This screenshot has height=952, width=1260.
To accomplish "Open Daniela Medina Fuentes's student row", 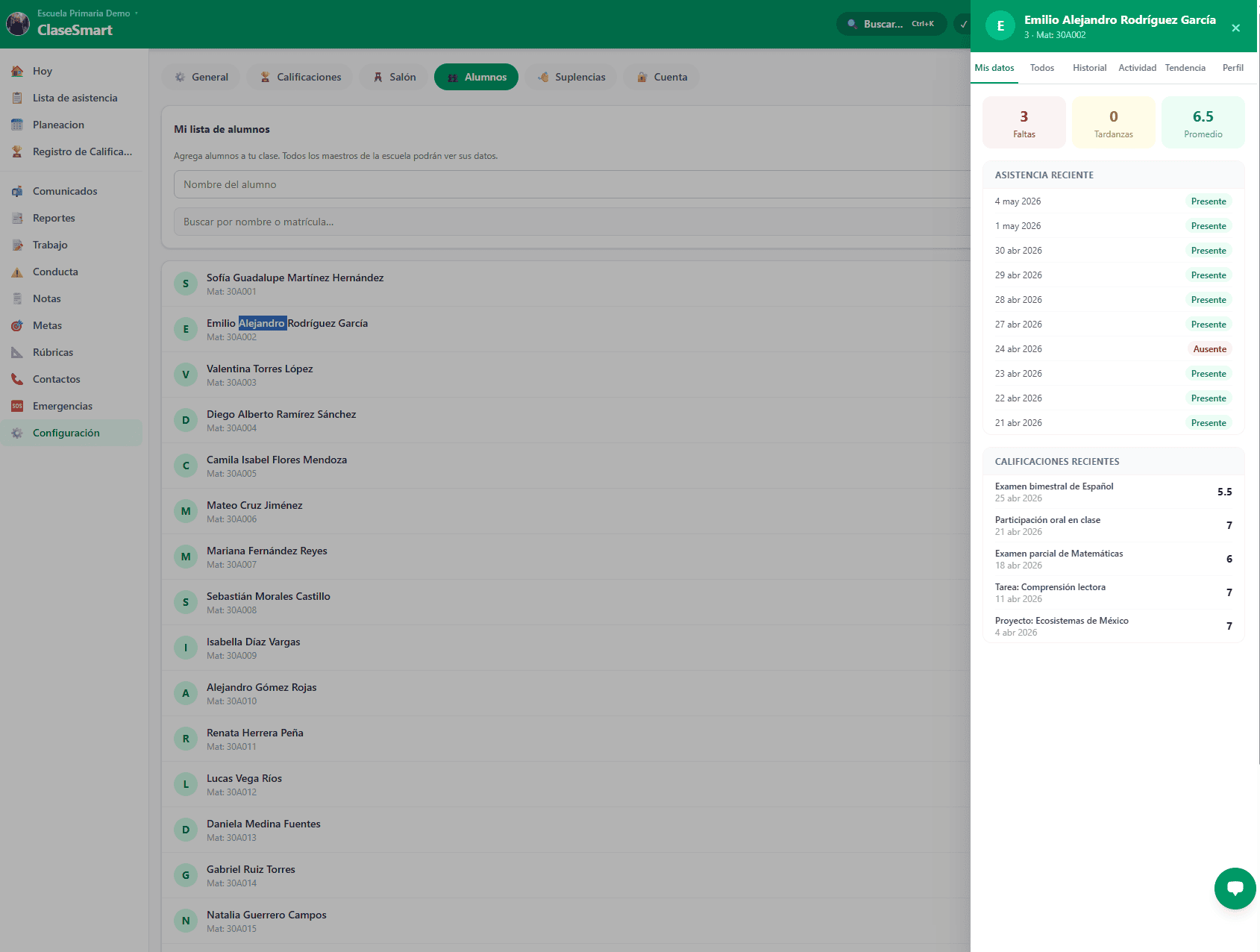I will [x=566, y=830].
